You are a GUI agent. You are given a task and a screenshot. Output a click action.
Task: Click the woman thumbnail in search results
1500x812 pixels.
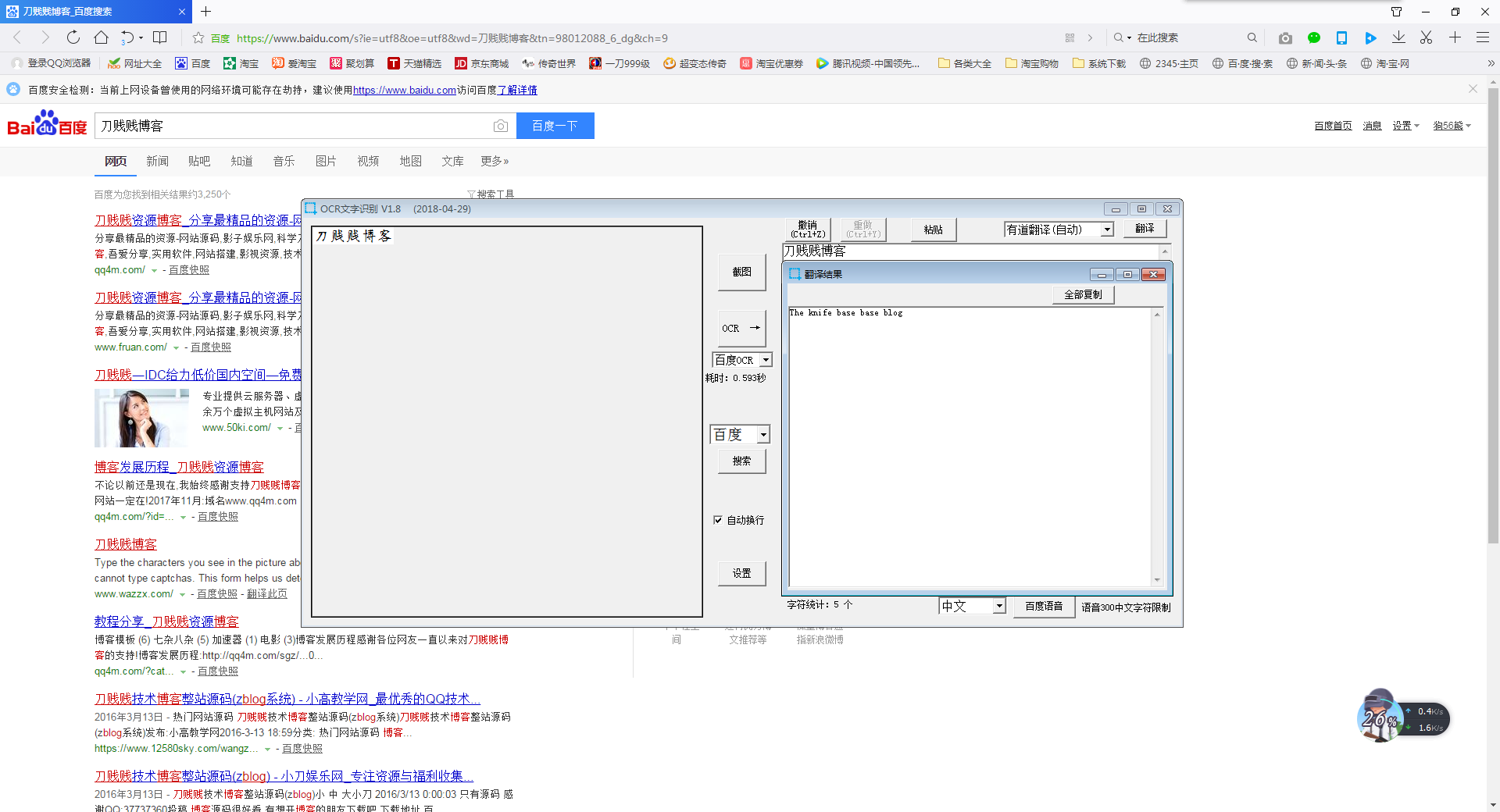coord(141,418)
